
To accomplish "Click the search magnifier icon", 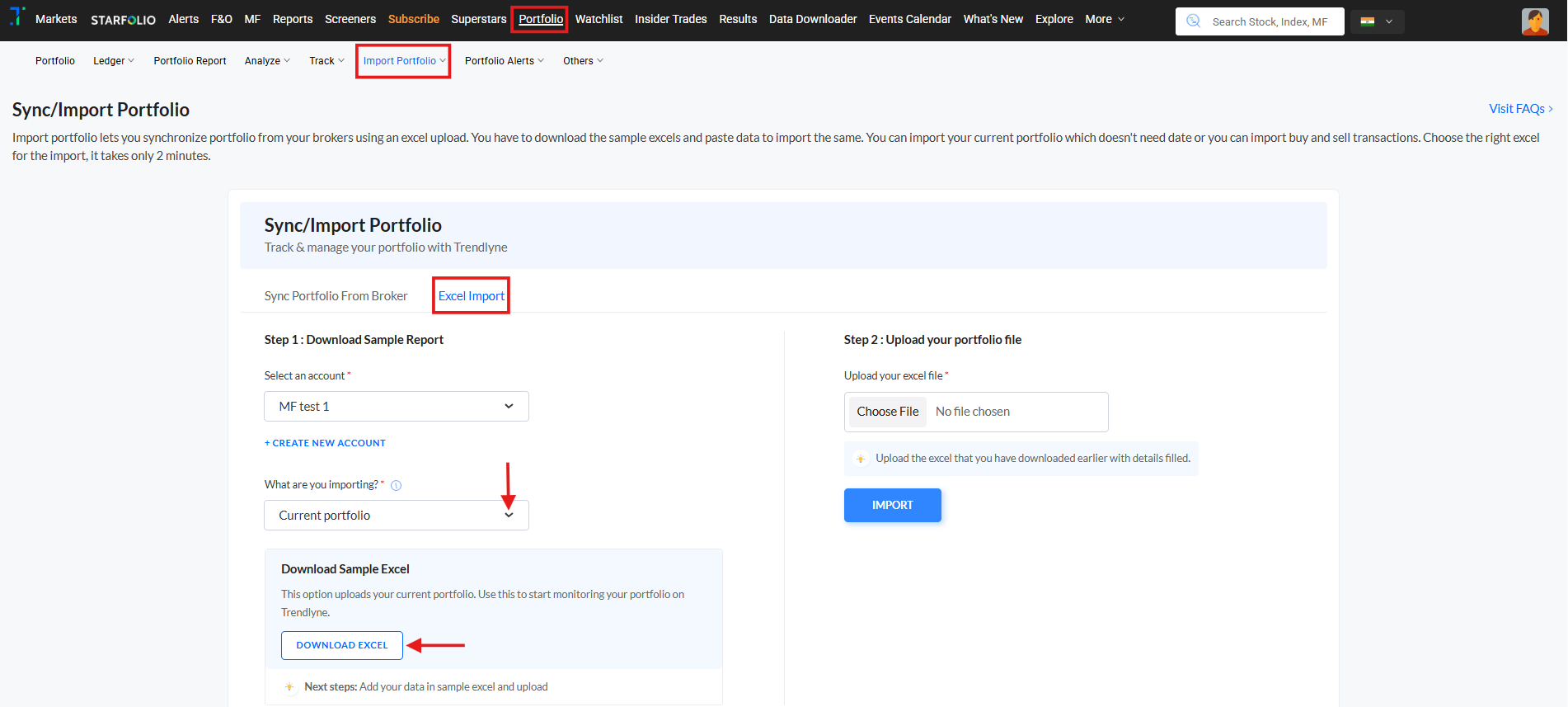I will click(1193, 21).
